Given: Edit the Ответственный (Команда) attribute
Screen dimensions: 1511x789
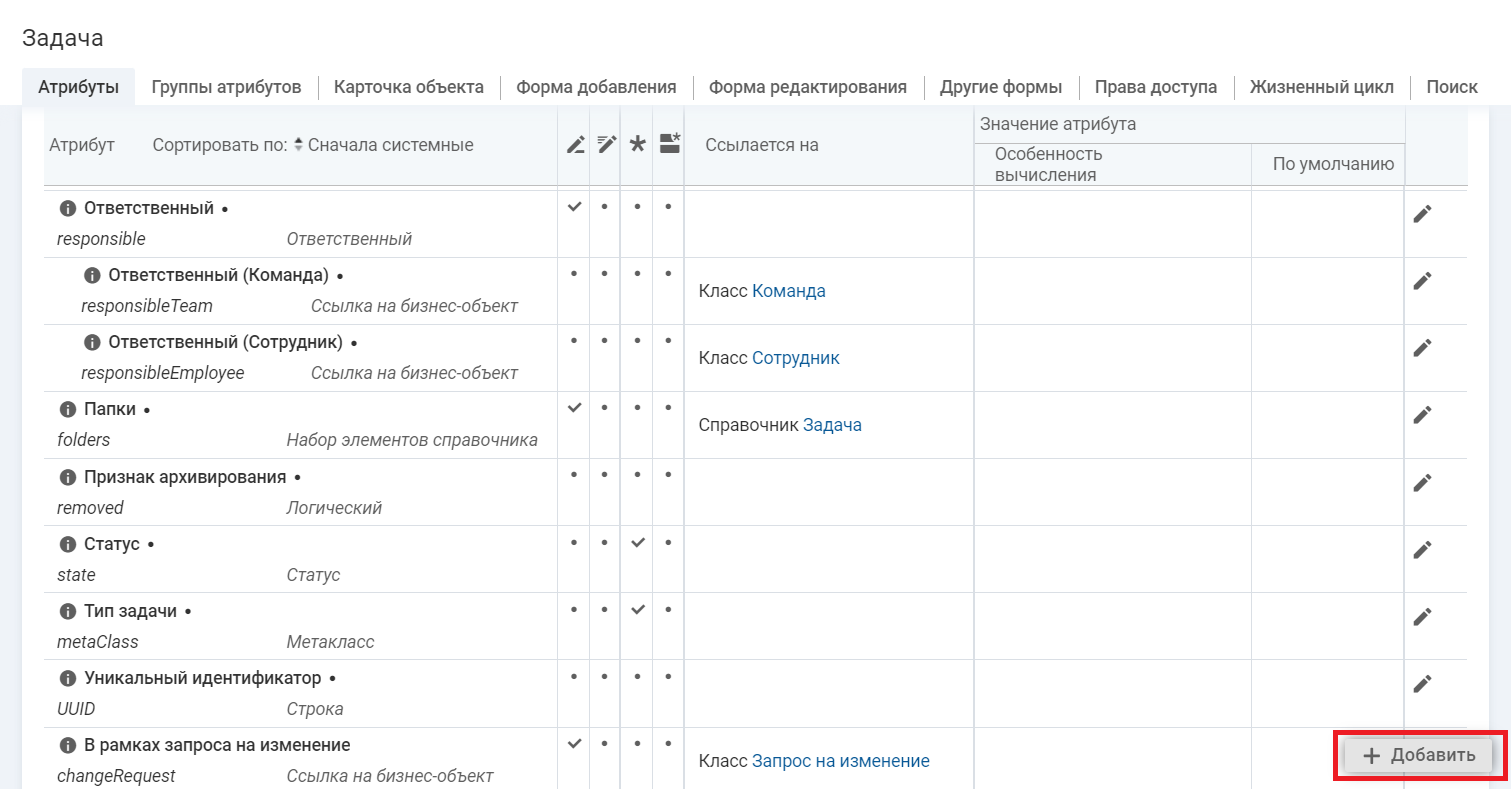Looking at the screenshot, I should [x=1422, y=281].
